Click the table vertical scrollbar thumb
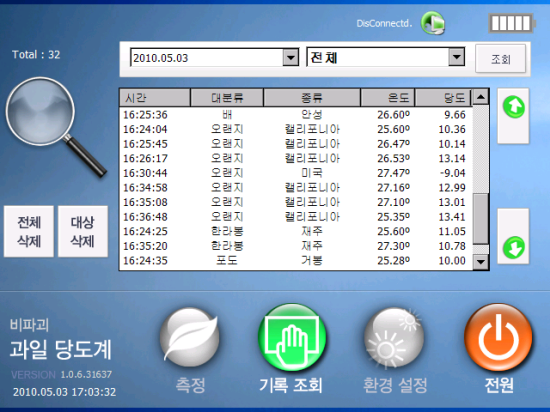Viewport: 550px width, 412px height. coord(481,218)
